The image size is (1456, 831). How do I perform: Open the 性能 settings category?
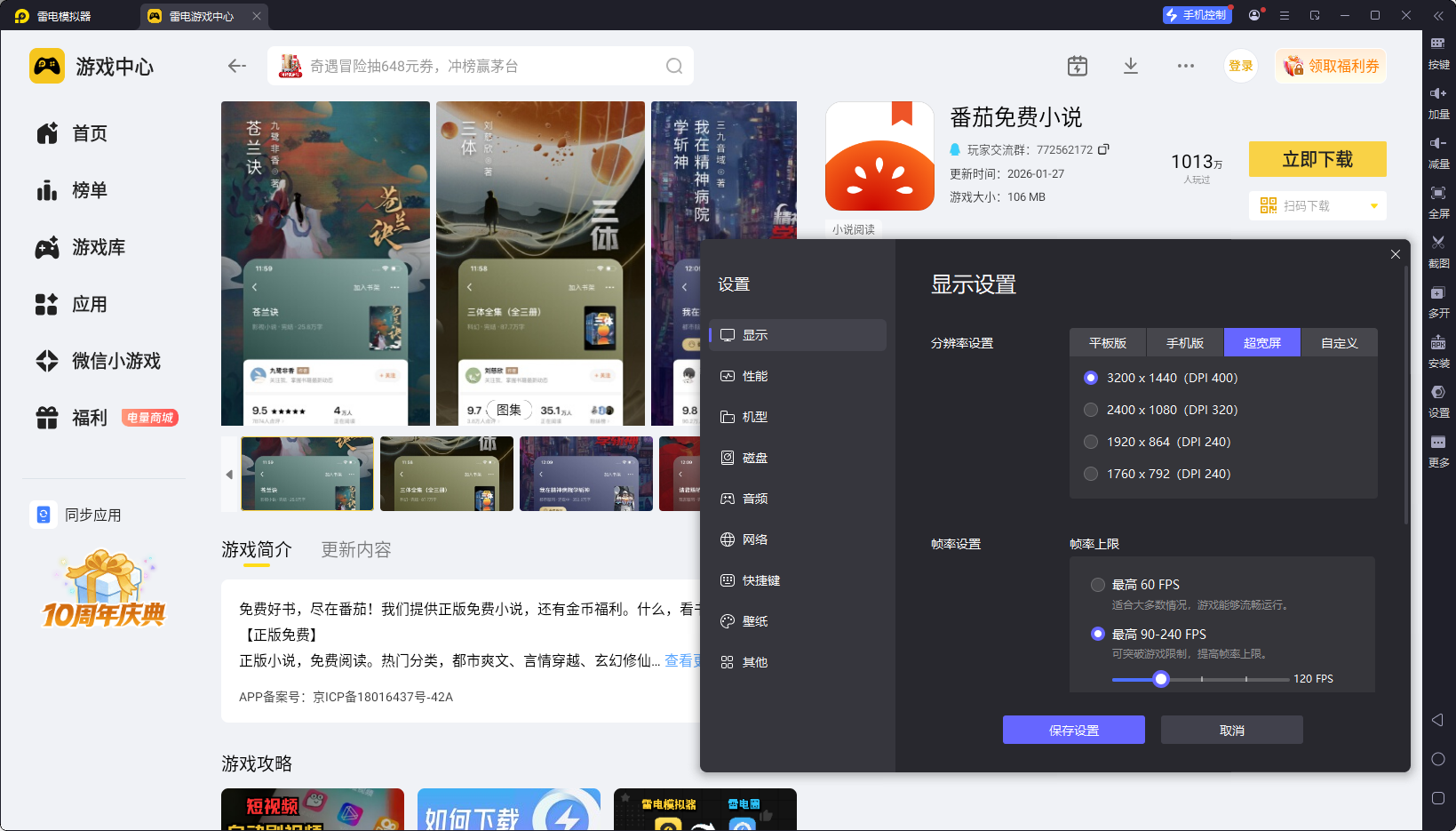click(x=755, y=376)
